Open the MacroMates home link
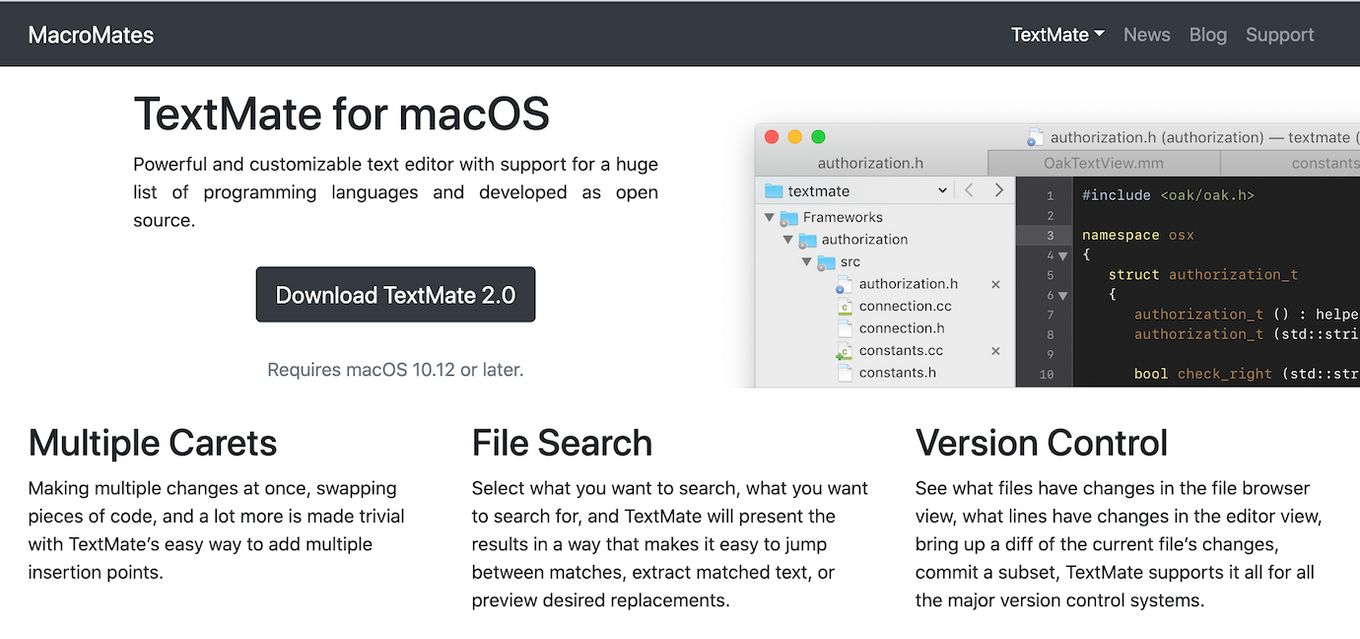The width and height of the screenshot is (1360, 639). pos(91,35)
